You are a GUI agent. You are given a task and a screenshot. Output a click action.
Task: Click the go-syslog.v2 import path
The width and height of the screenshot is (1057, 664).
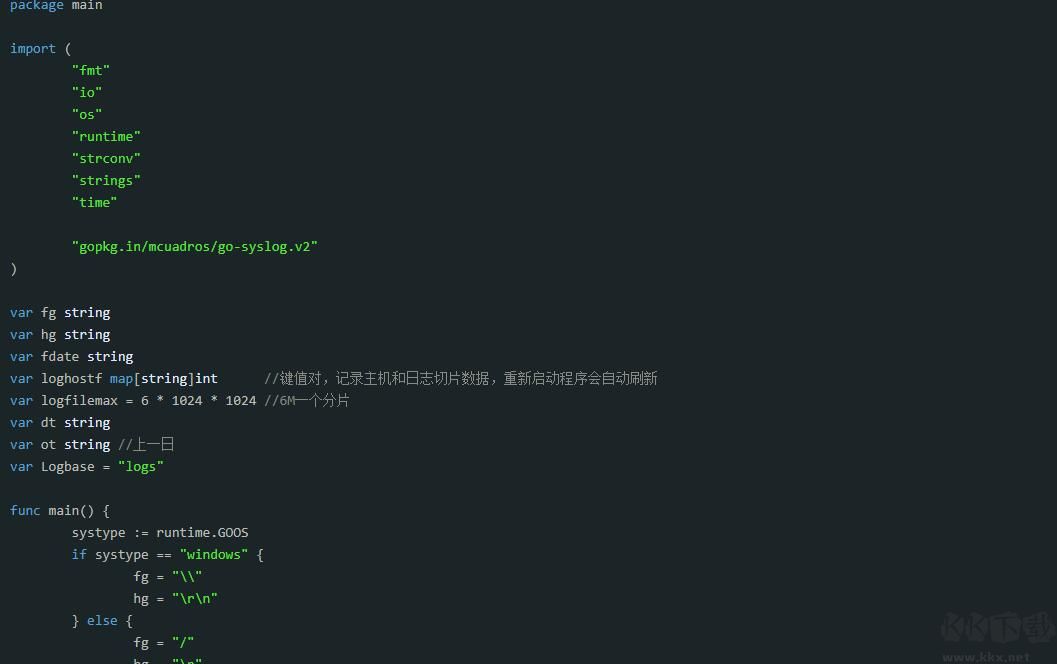[x=195, y=246]
